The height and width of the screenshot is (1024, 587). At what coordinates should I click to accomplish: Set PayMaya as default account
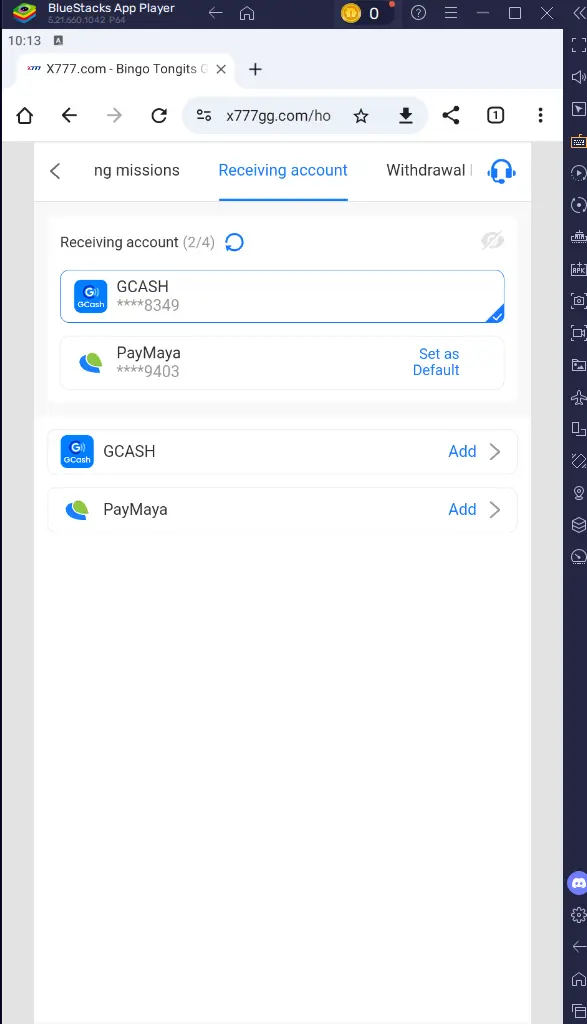[x=436, y=362]
